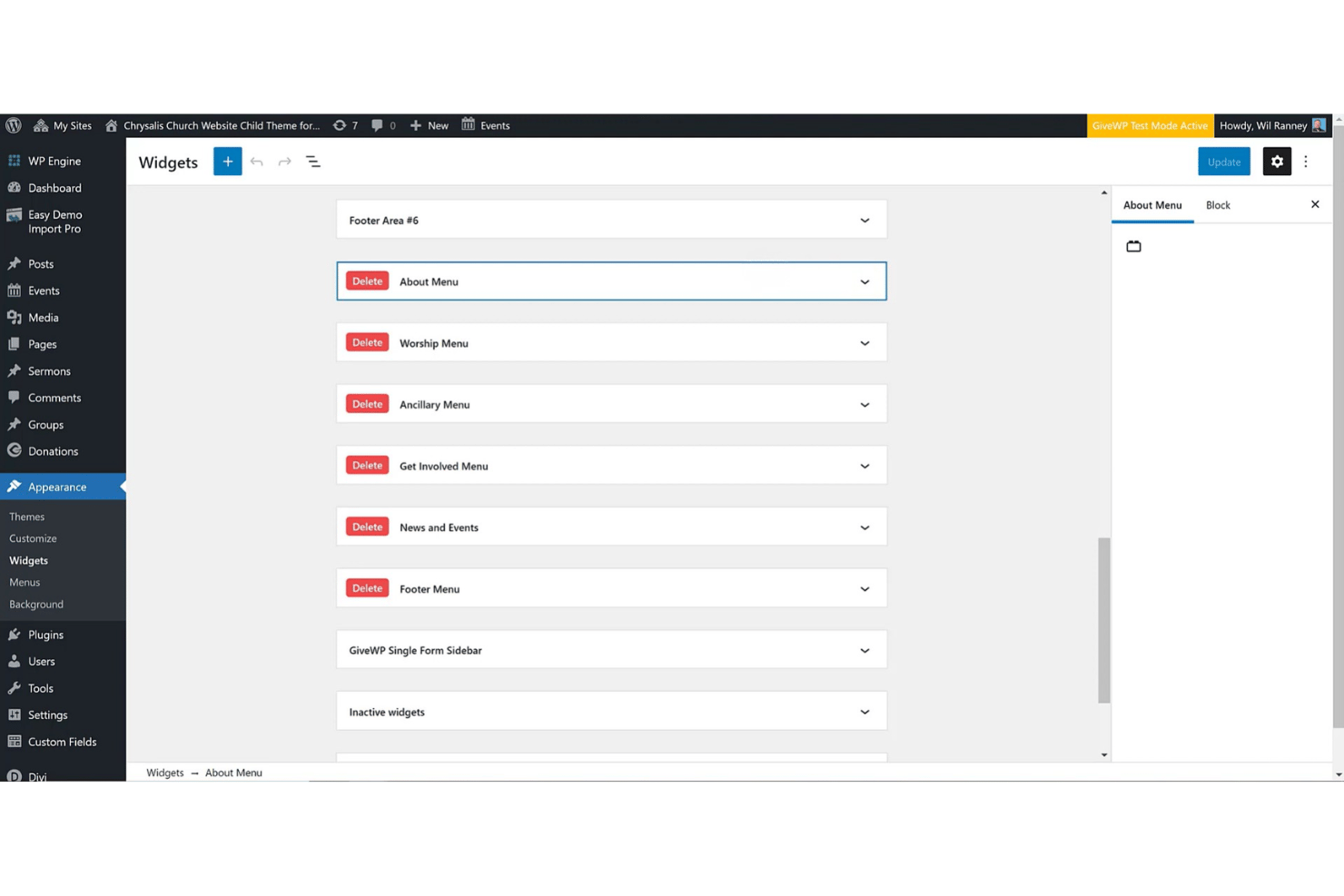This screenshot has height=896, width=1344.
Task: Open Events in the admin bar
Action: pyautogui.click(x=486, y=125)
